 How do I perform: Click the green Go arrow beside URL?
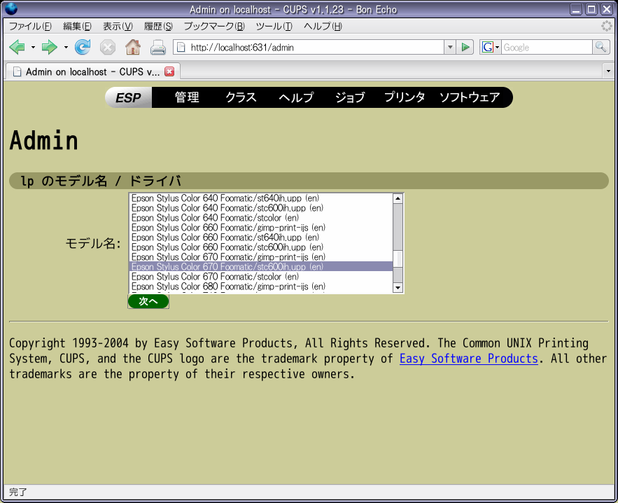click(x=465, y=47)
